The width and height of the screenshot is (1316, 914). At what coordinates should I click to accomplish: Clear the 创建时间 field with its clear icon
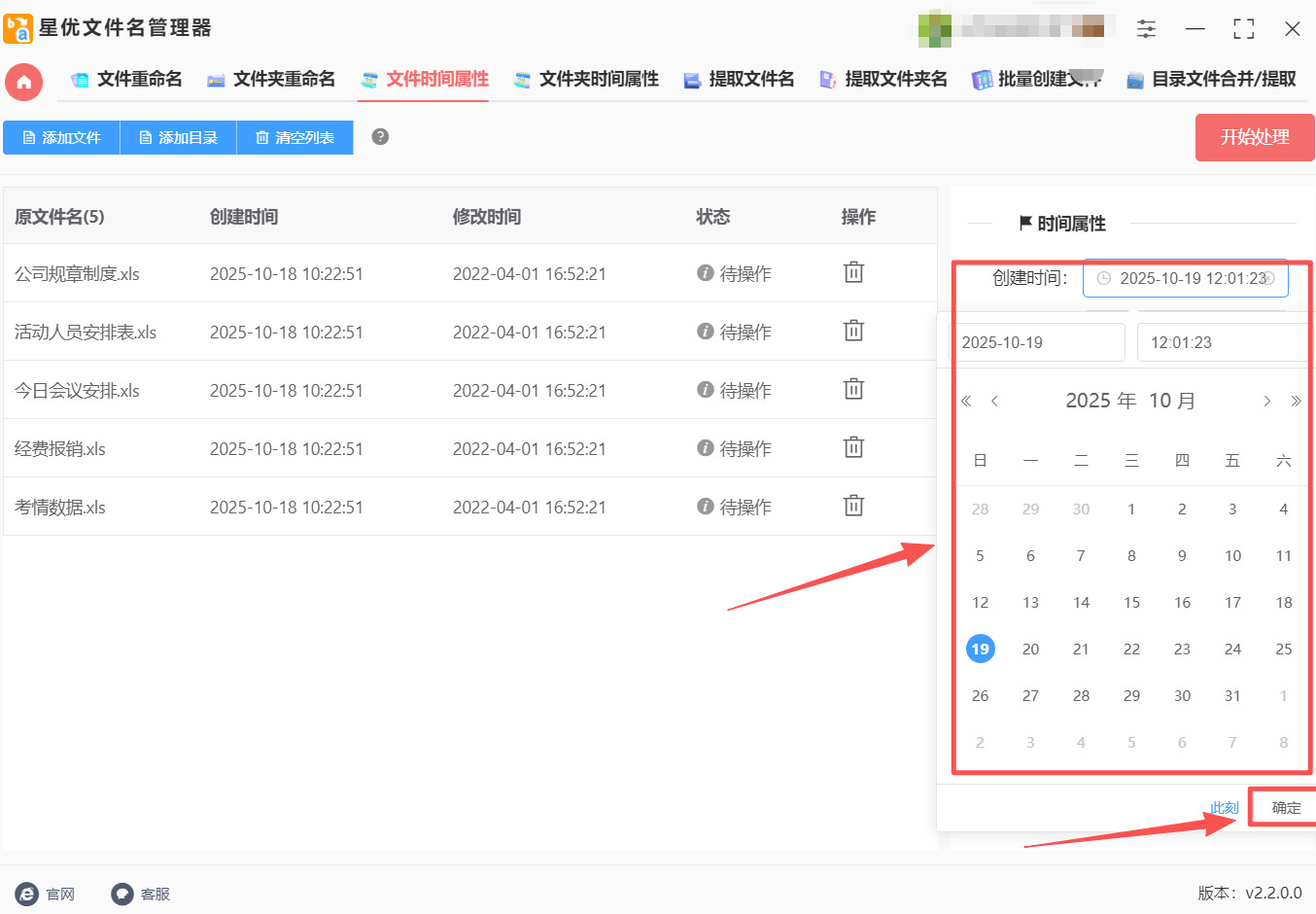click(1268, 278)
